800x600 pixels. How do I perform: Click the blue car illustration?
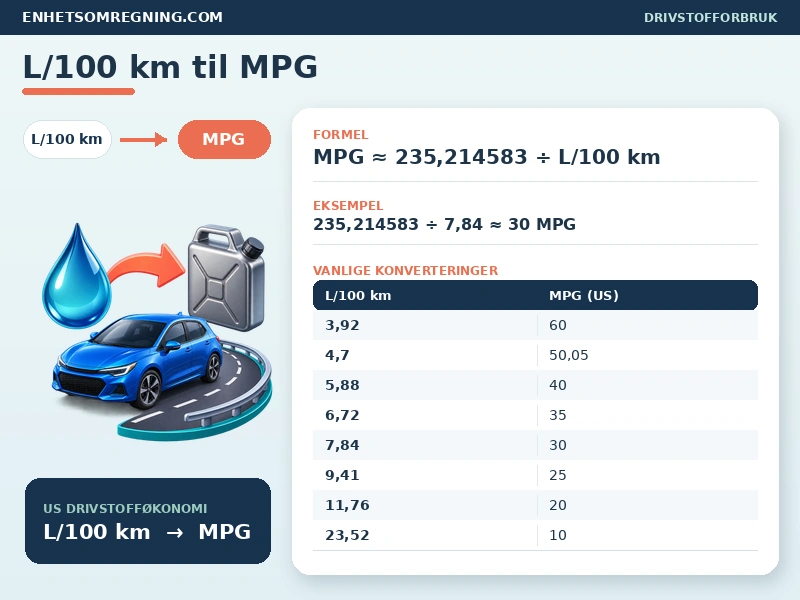coord(137,361)
